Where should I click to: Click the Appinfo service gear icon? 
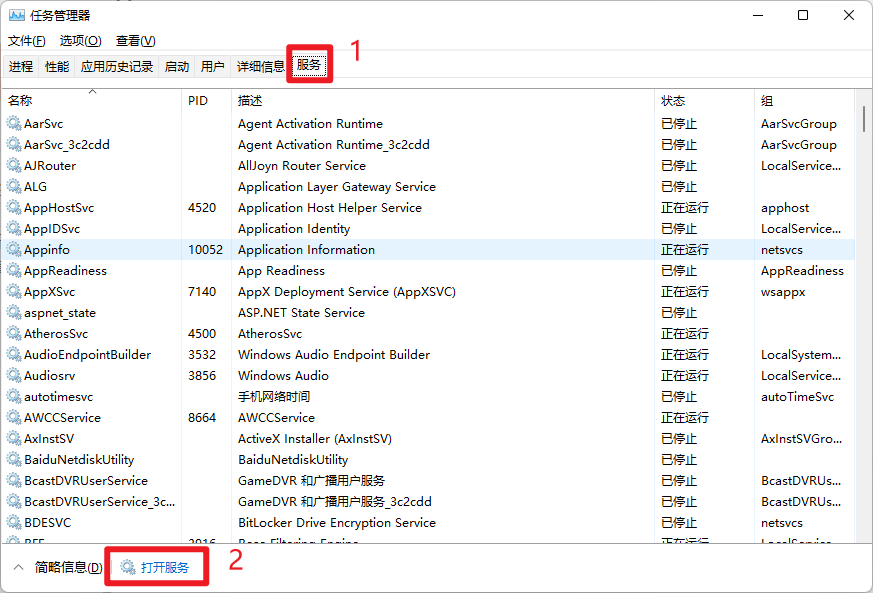[13, 249]
